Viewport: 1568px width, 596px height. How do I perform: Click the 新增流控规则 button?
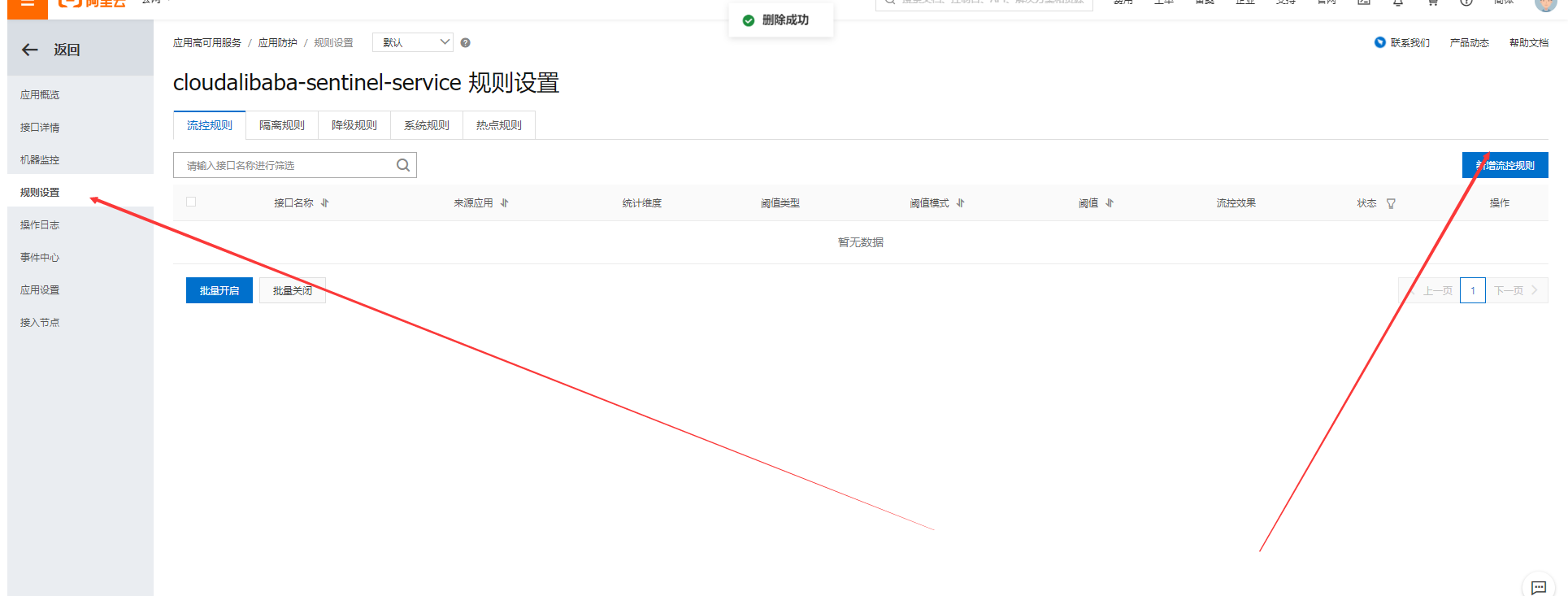1505,165
